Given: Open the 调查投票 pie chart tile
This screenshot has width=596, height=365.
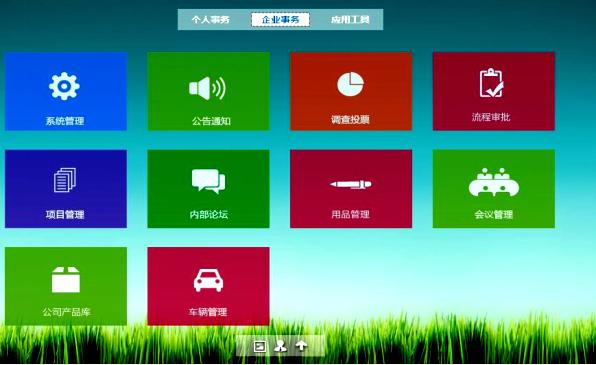Looking at the screenshot, I should [x=351, y=91].
